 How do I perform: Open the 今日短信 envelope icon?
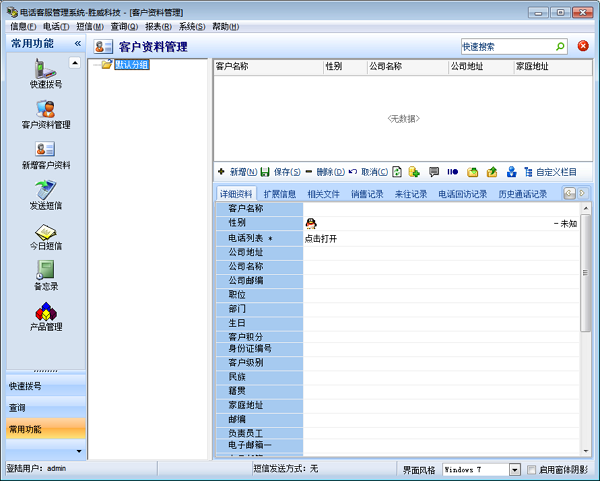(x=46, y=236)
